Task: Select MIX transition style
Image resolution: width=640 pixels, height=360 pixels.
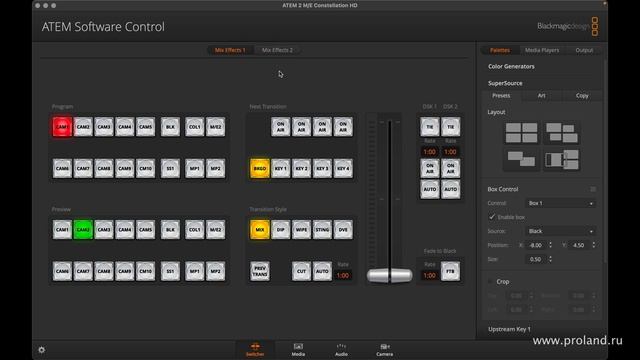Action: (x=260, y=230)
